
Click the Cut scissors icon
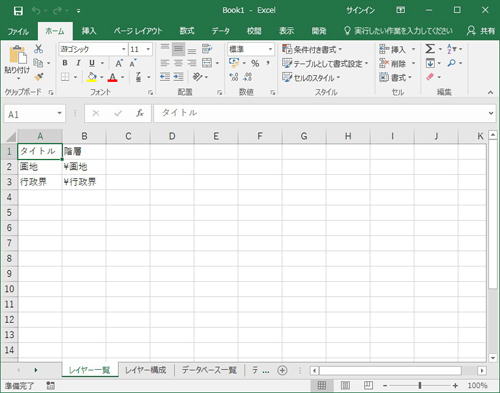tap(38, 49)
